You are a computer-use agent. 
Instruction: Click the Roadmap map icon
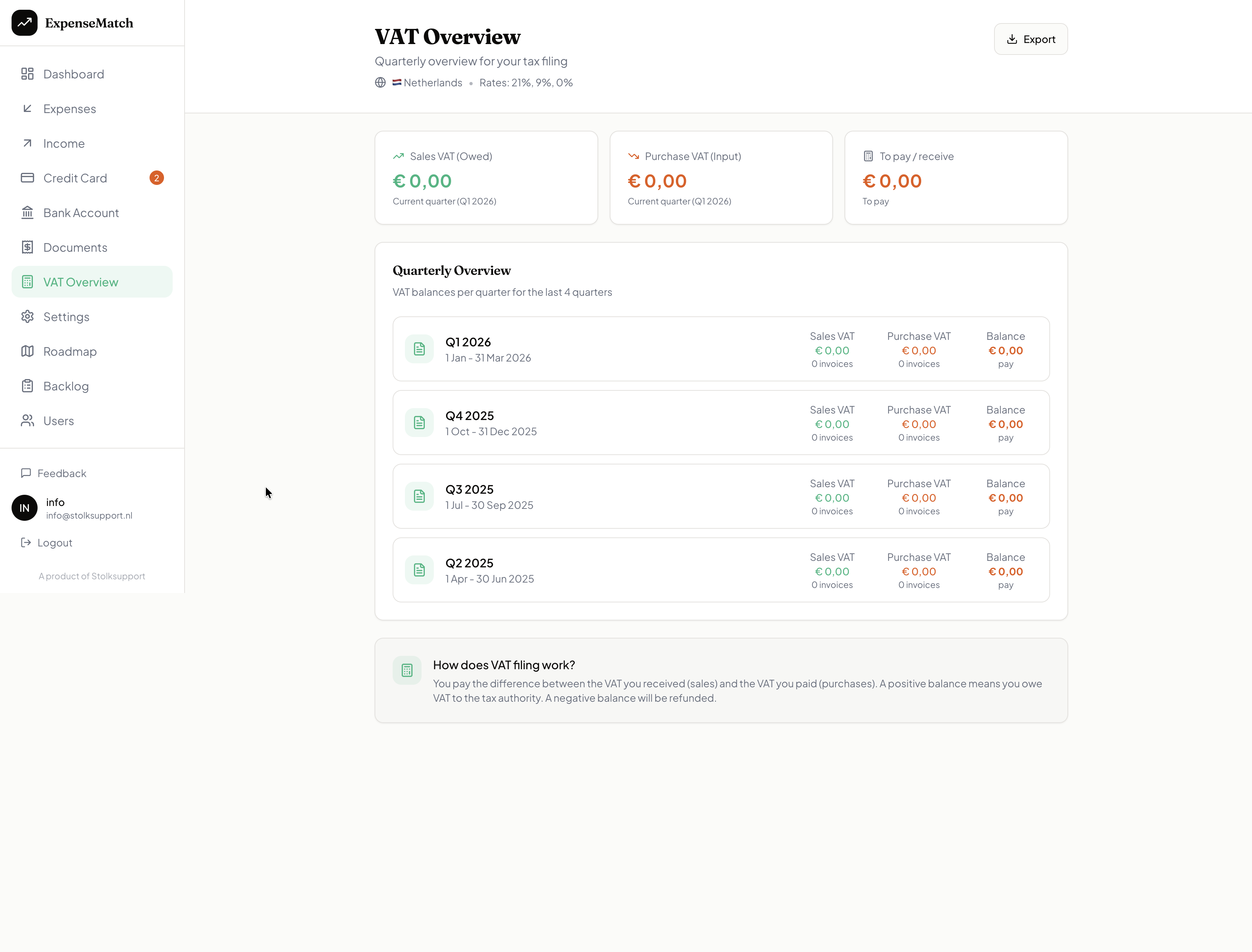[x=28, y=351]
